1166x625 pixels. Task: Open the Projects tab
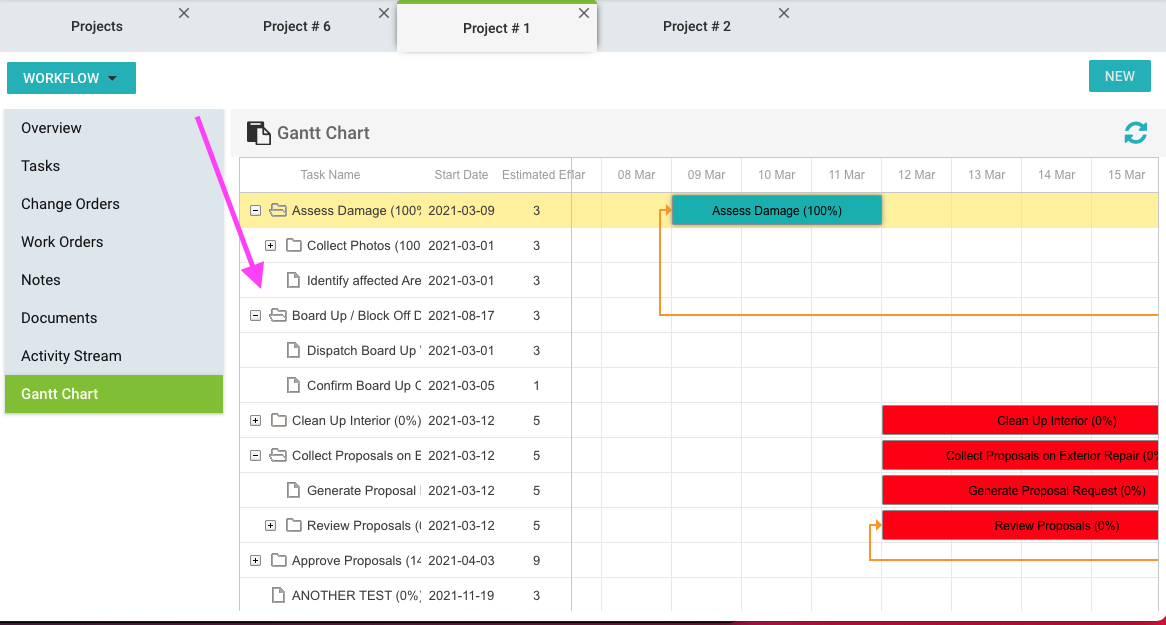(96, 26)
